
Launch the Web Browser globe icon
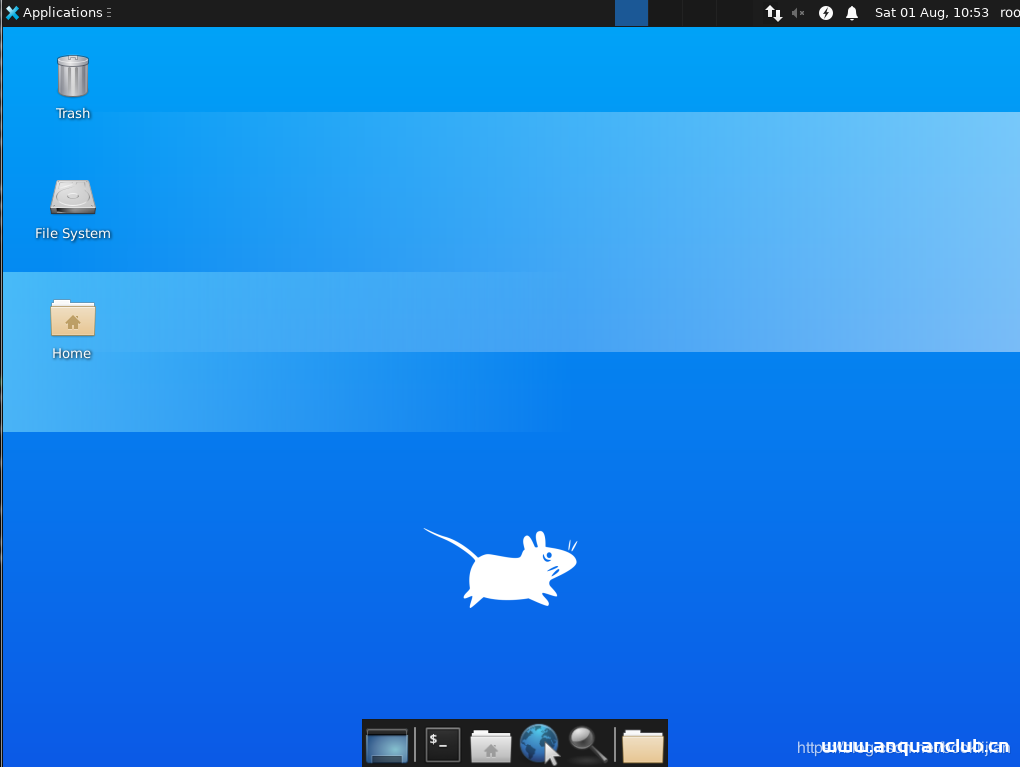539,745
